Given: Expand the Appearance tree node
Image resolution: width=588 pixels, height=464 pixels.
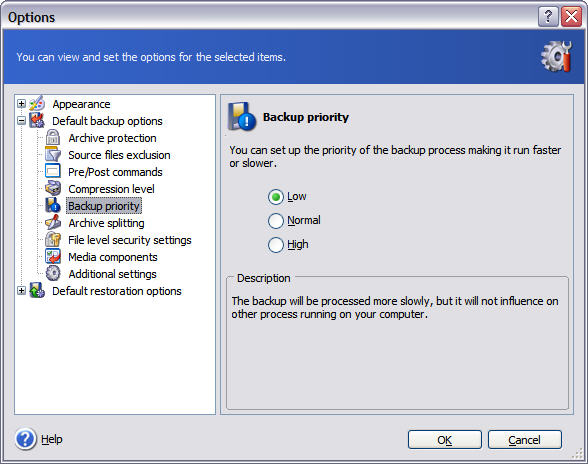Looking at the screenshot, I should pos(22,104).
